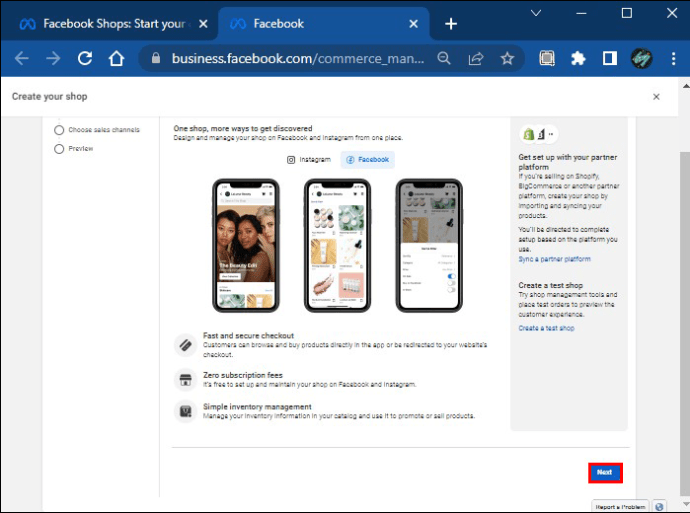690x513 pixels.
Task: Open the Chrome profile avatar
Action: point(642,58)
